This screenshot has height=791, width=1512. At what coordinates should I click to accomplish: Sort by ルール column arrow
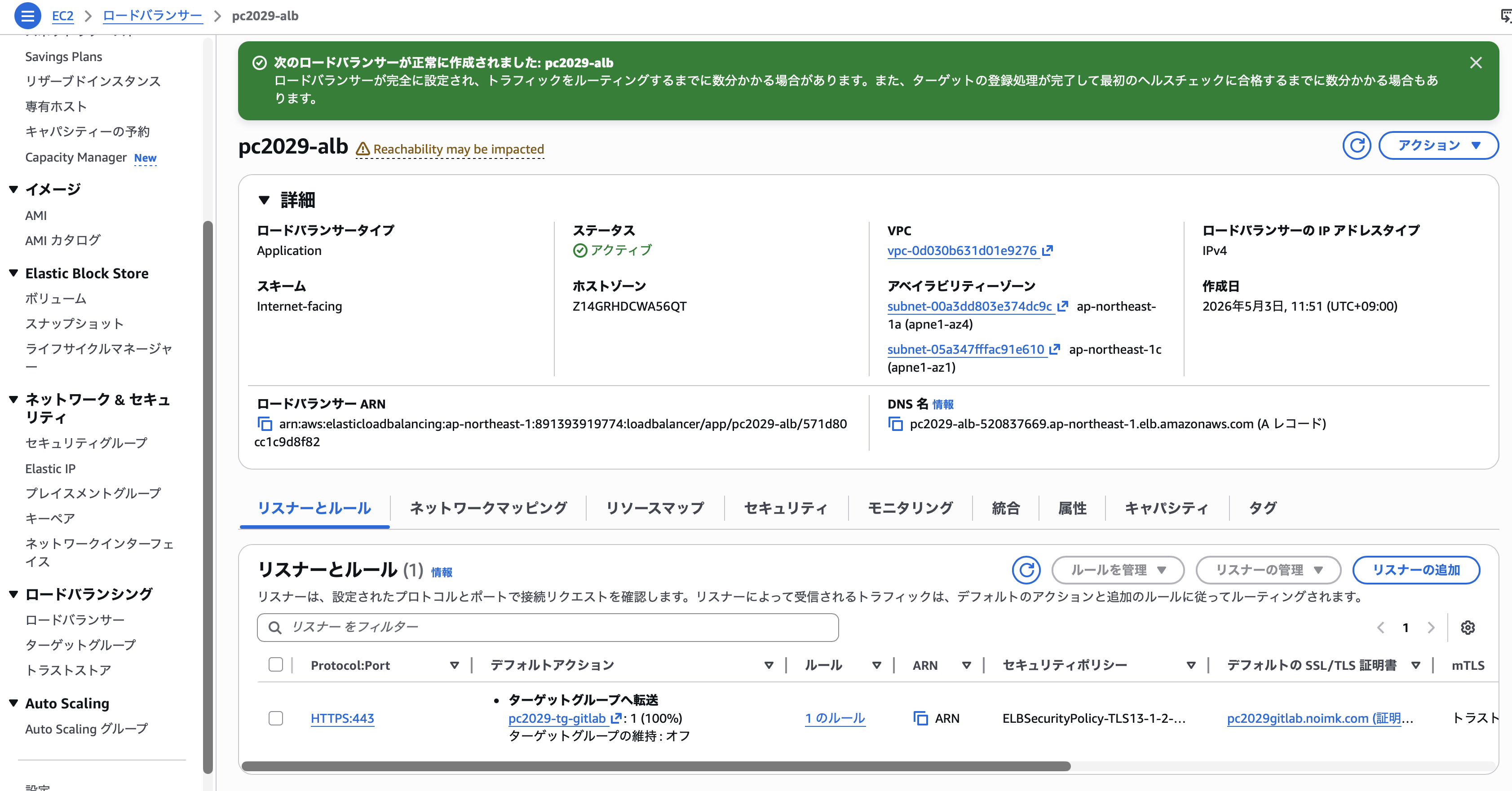coord(876,665)
